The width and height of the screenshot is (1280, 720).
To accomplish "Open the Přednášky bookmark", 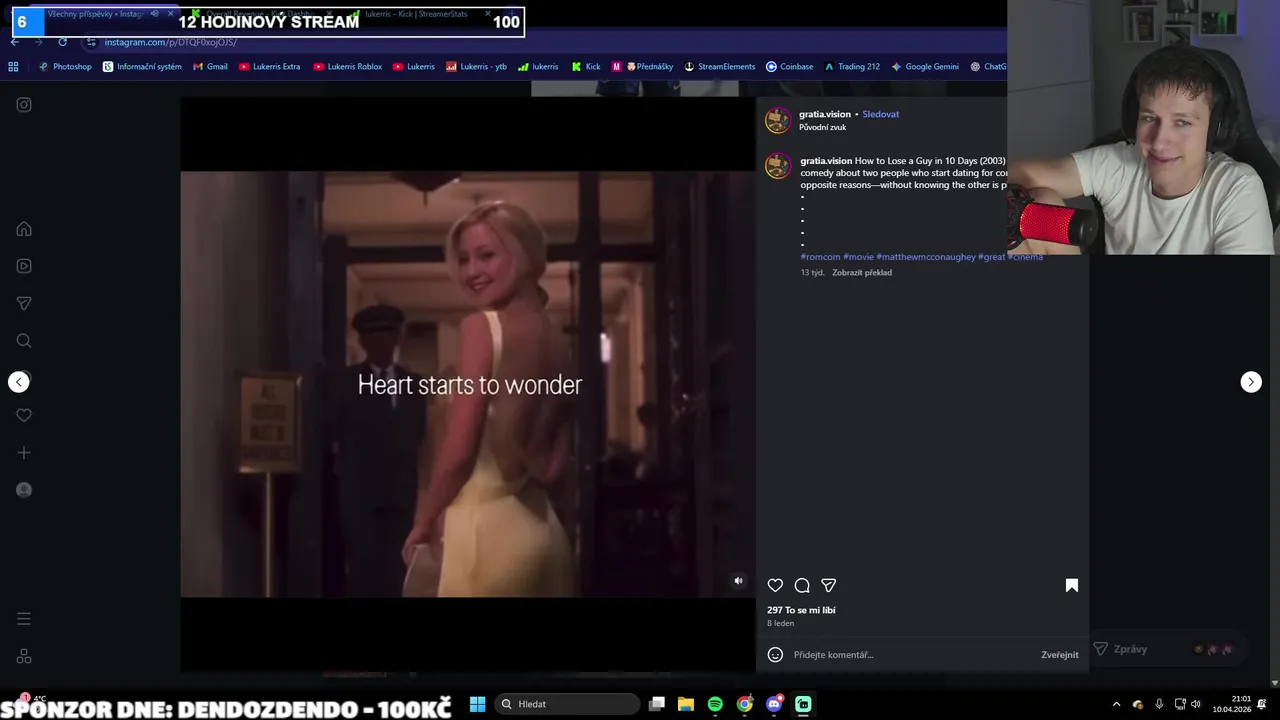I will [642, 67].
